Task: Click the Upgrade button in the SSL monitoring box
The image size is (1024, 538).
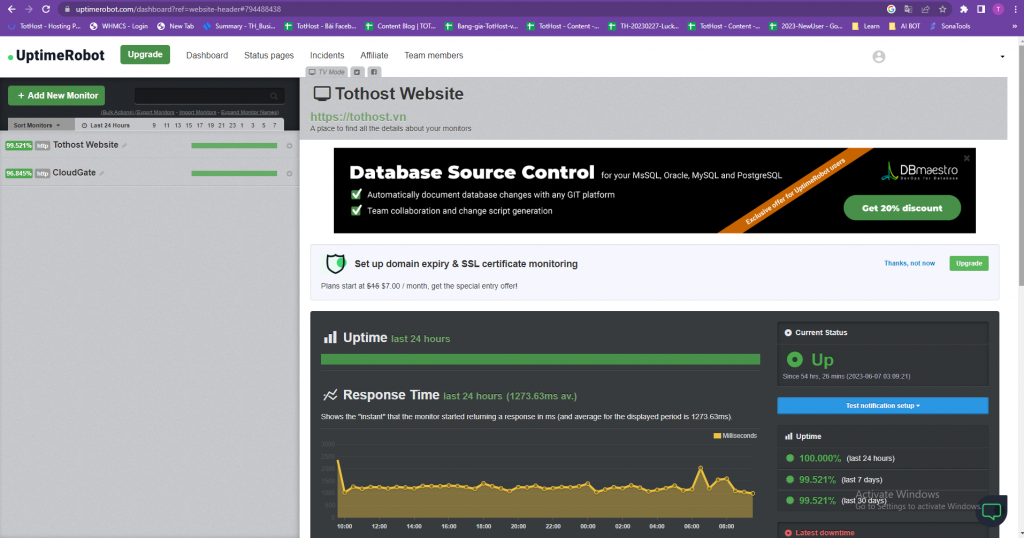Action: (968, 263)
